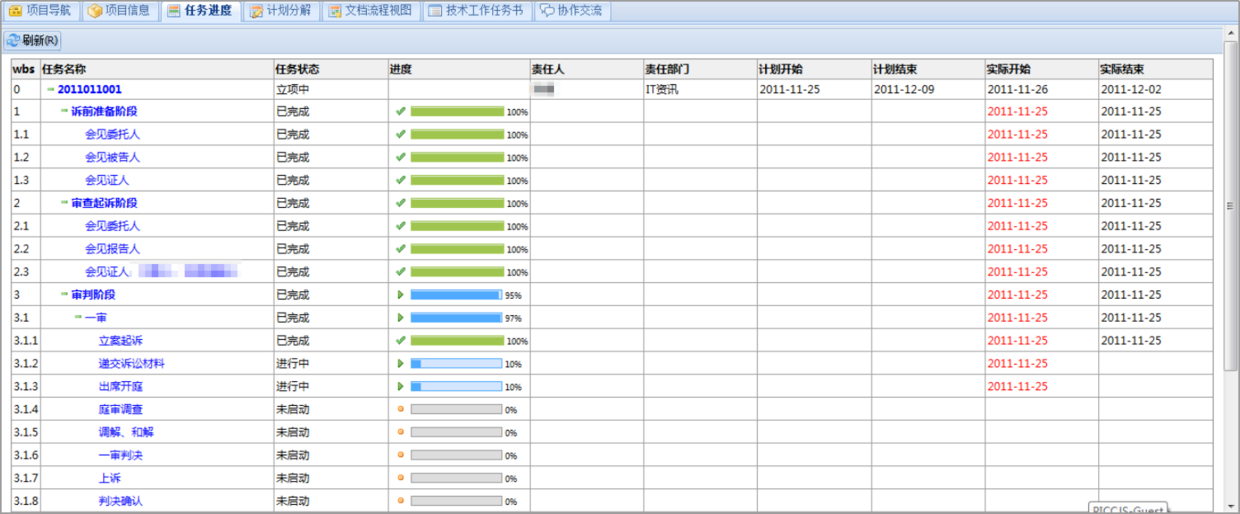Collapse the 一审 tree node
This screenshot has height=514, width=1240.
coord(78,318)
